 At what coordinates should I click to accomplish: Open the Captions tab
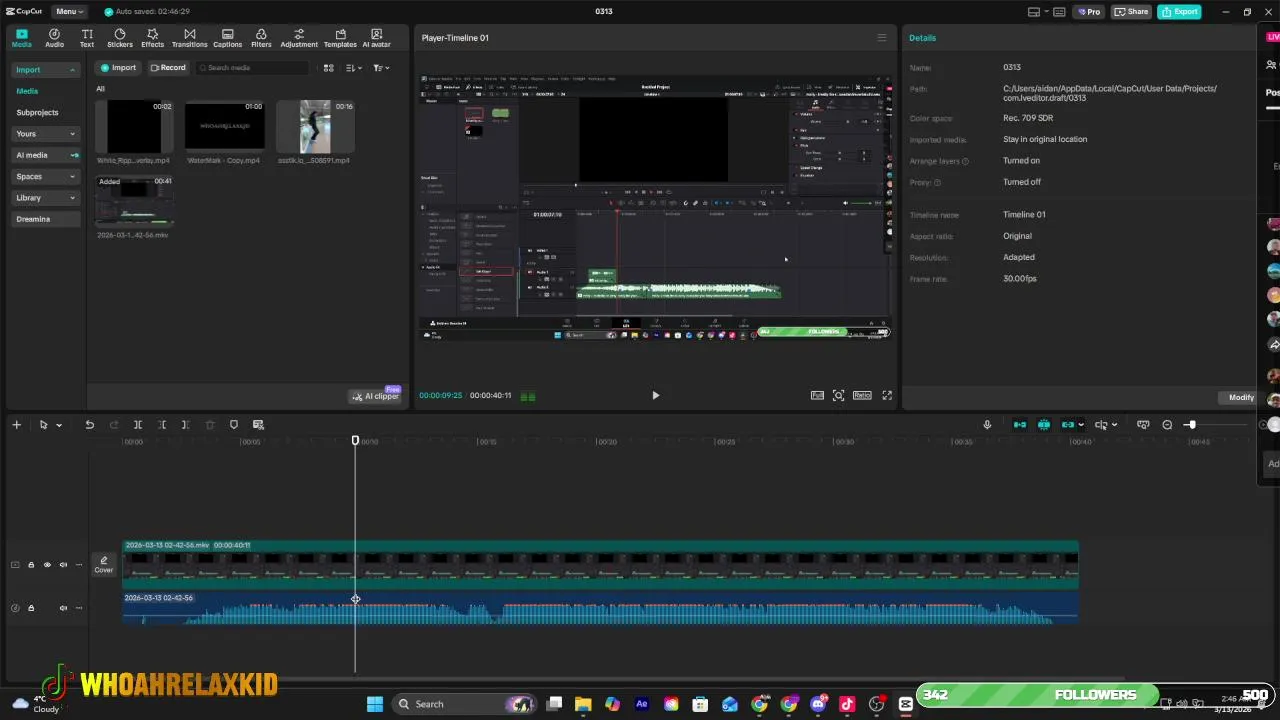click(227, 38)
